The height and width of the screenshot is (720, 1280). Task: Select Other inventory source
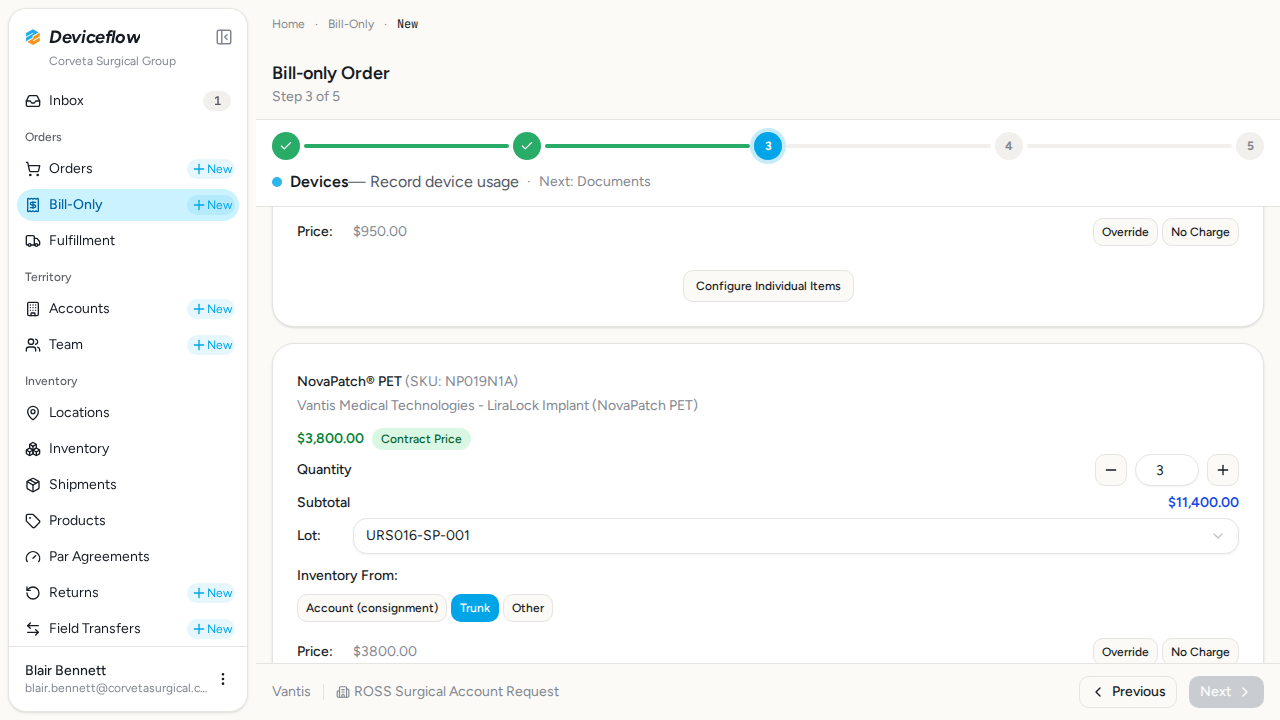click(x=528, y=608)
